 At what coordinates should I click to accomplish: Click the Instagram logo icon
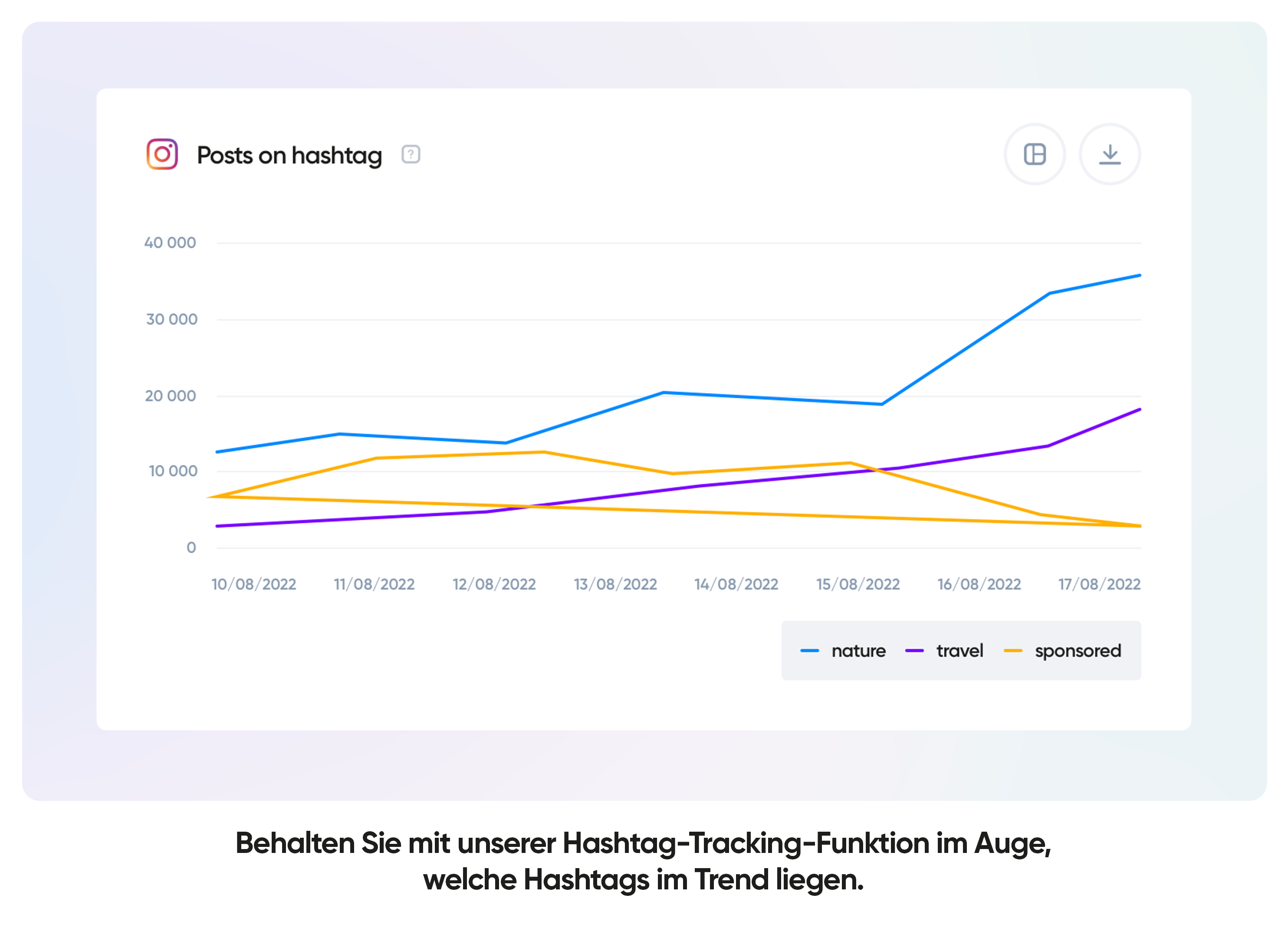point(162,154)
